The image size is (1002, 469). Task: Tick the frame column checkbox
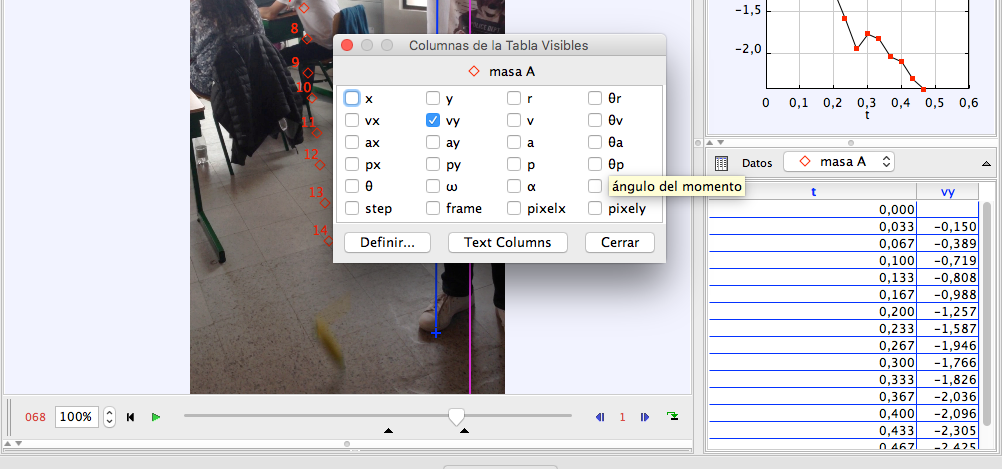point(433,208)
